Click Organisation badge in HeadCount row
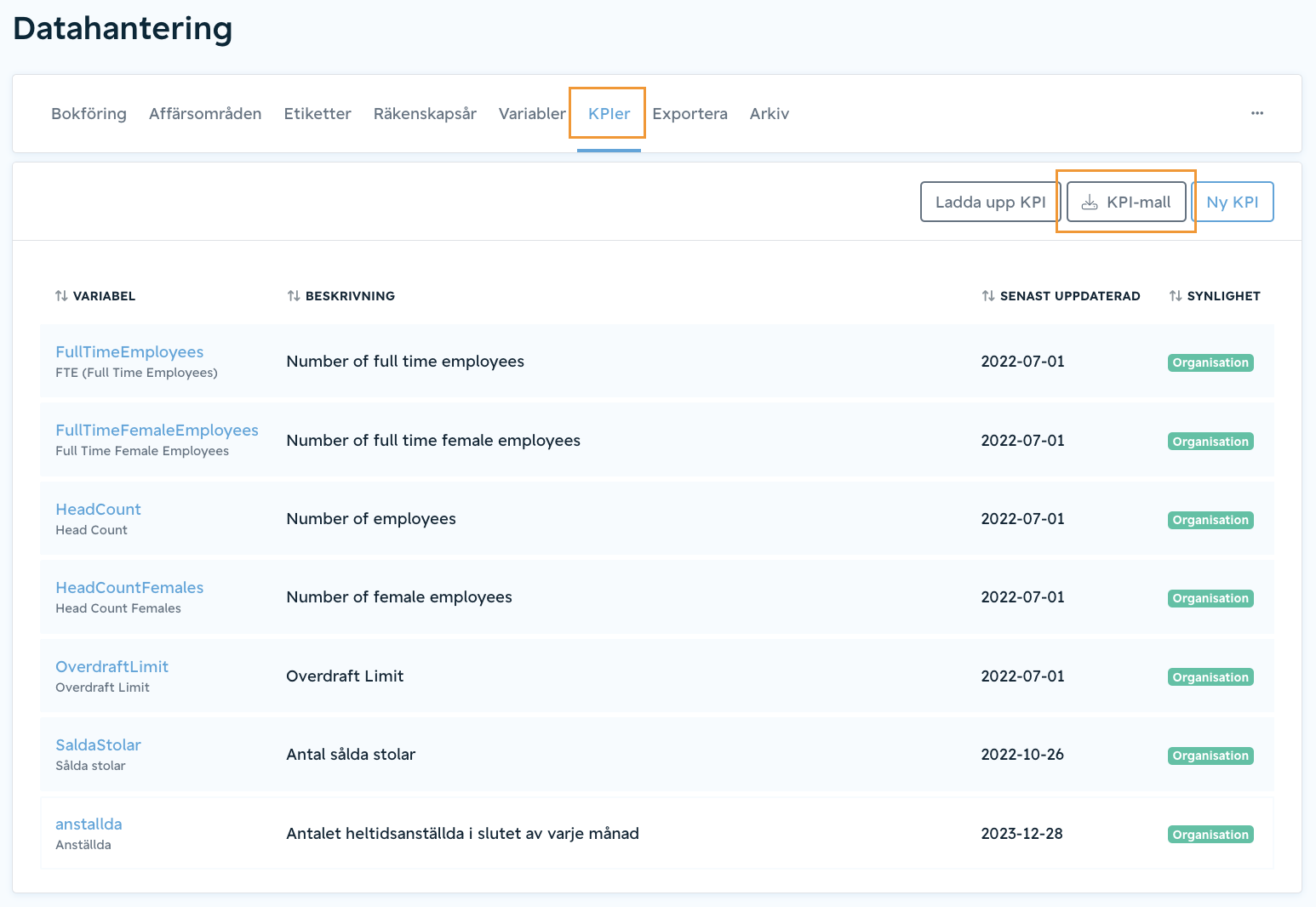 point(1210,520)
